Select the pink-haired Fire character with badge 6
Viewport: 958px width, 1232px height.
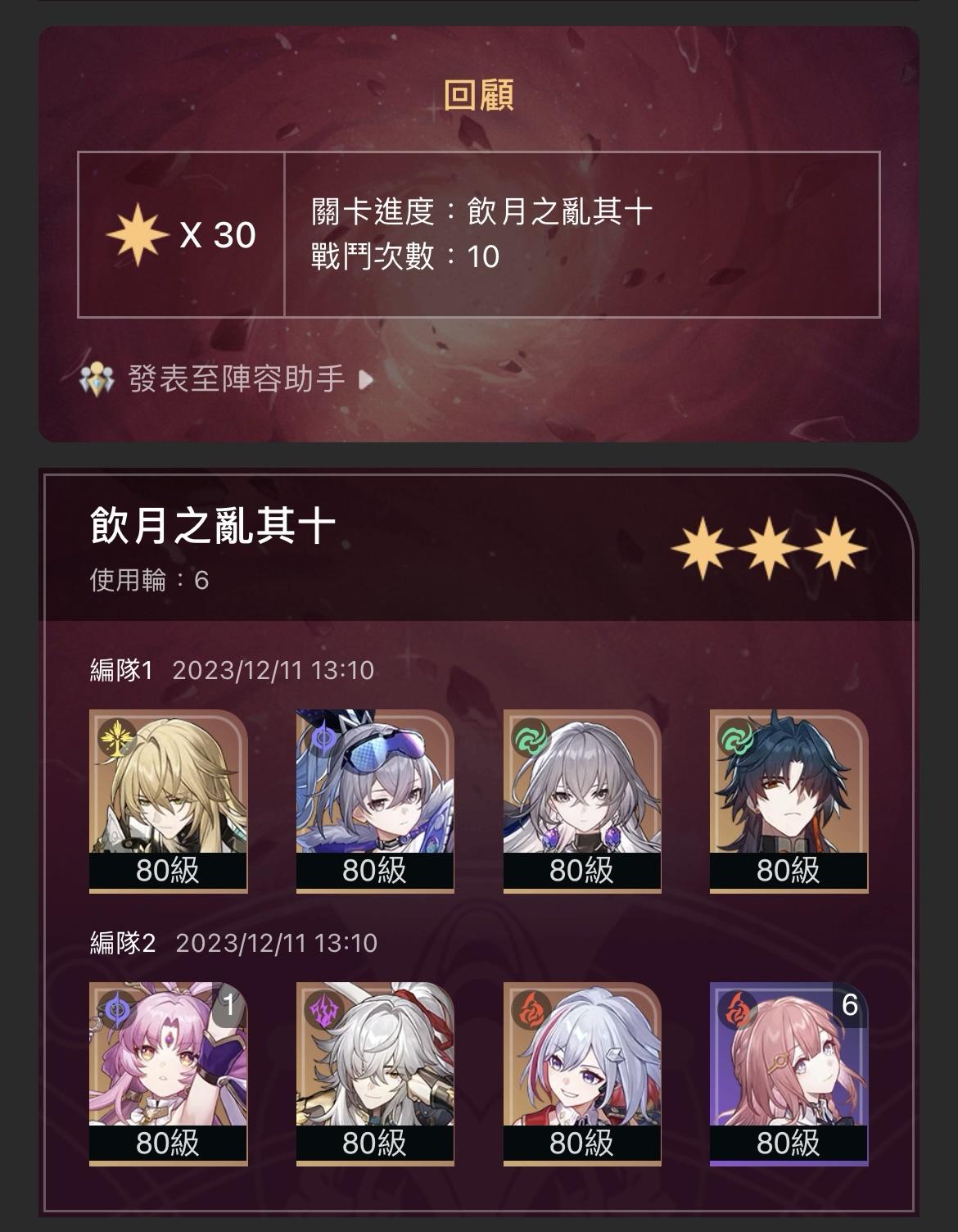[789, 1074]
